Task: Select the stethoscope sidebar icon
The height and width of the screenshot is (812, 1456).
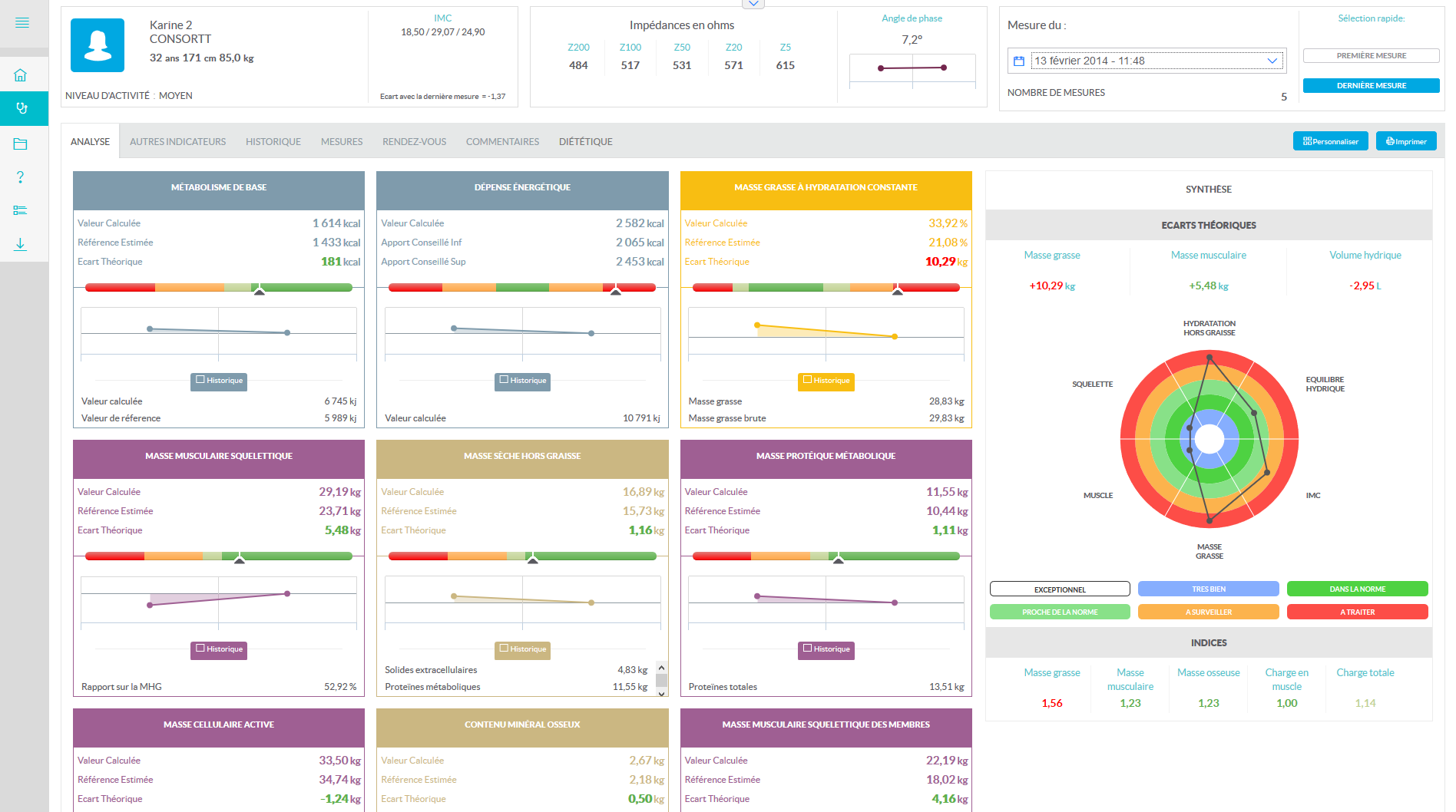Action: pos(22,108)
